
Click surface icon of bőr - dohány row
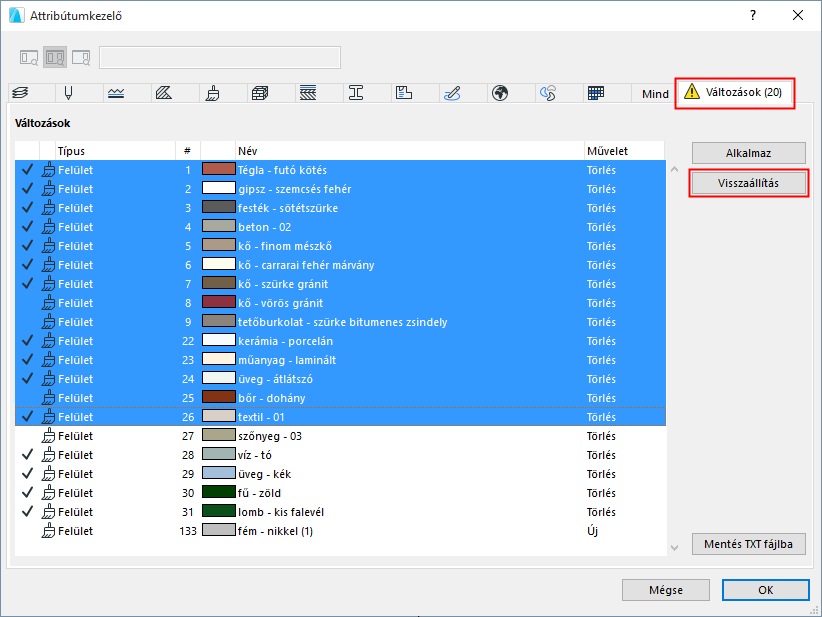pyautogui.click(x=48, y=398)
